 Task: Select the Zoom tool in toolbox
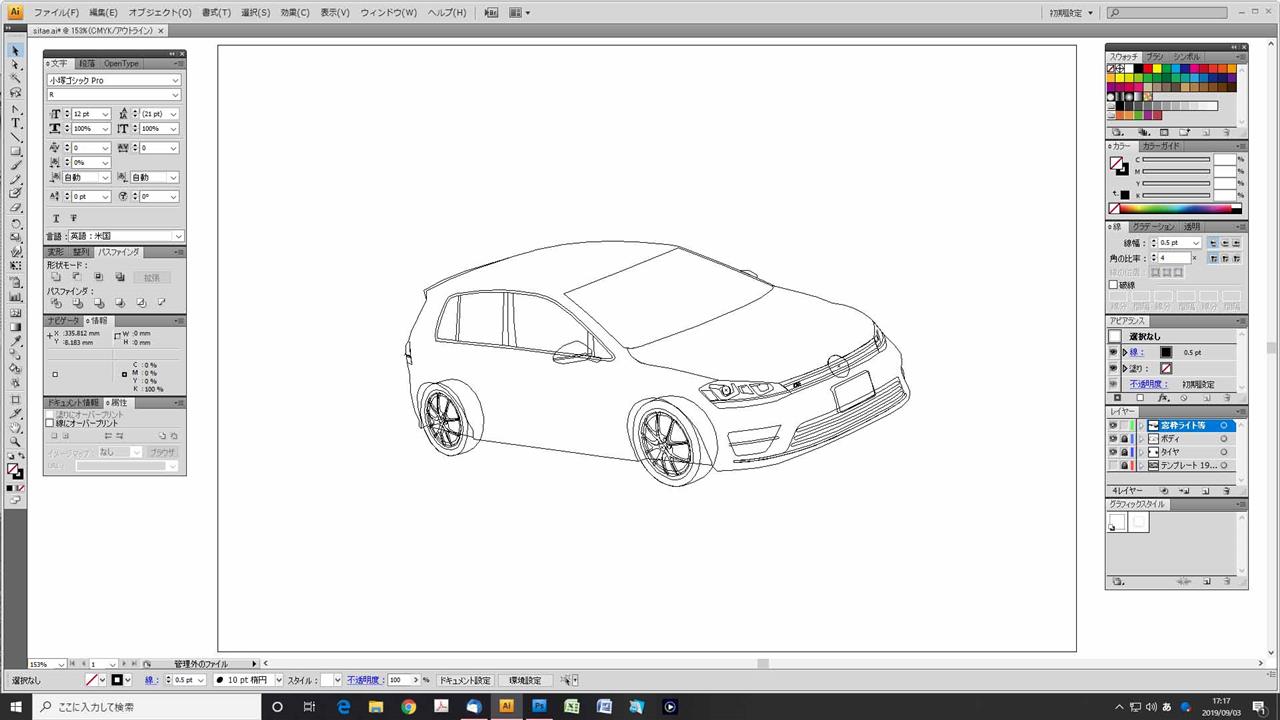pyautogui.click(x=16, y=441)
